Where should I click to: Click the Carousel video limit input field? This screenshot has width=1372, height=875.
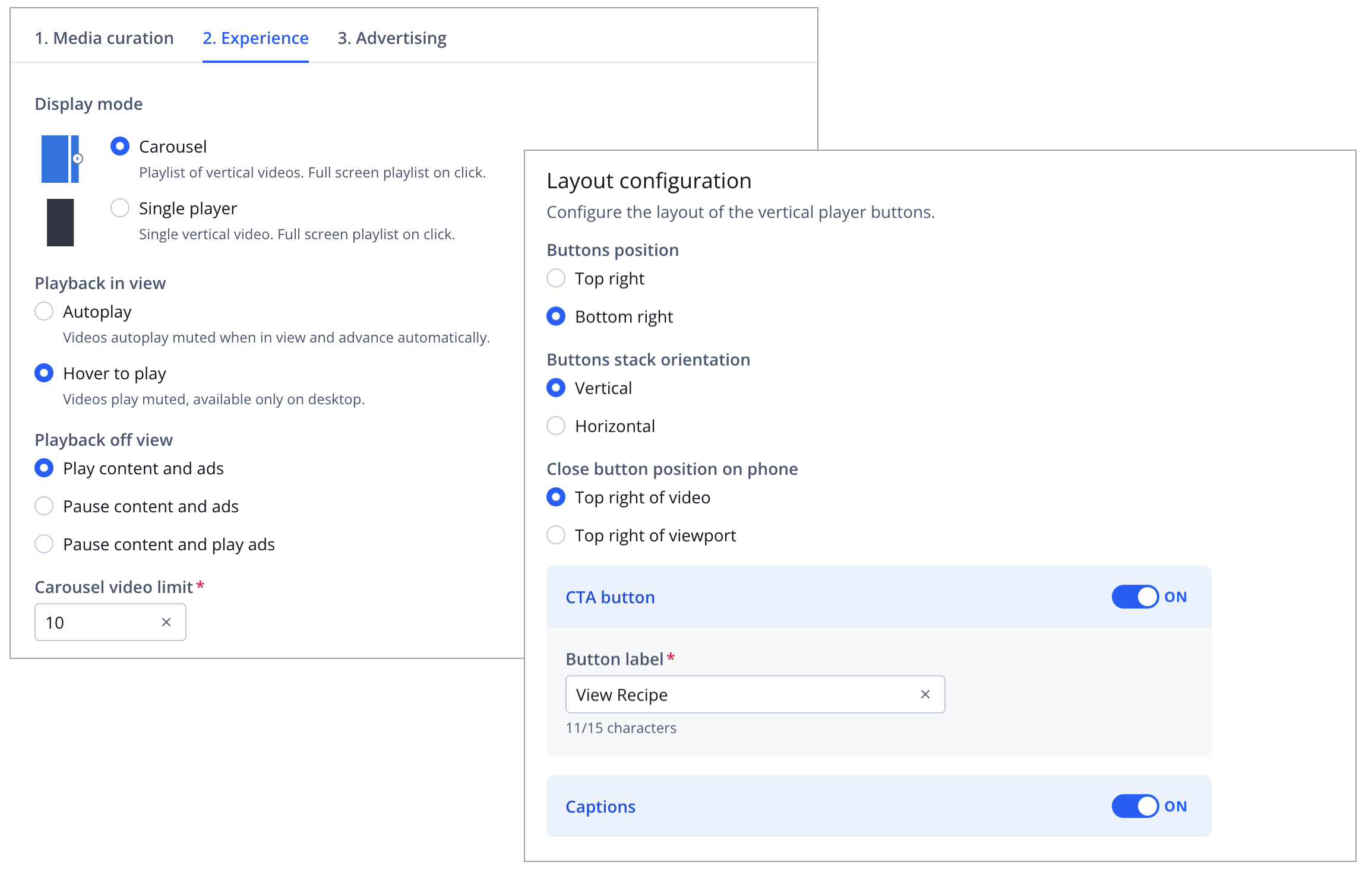coord(95,622)
